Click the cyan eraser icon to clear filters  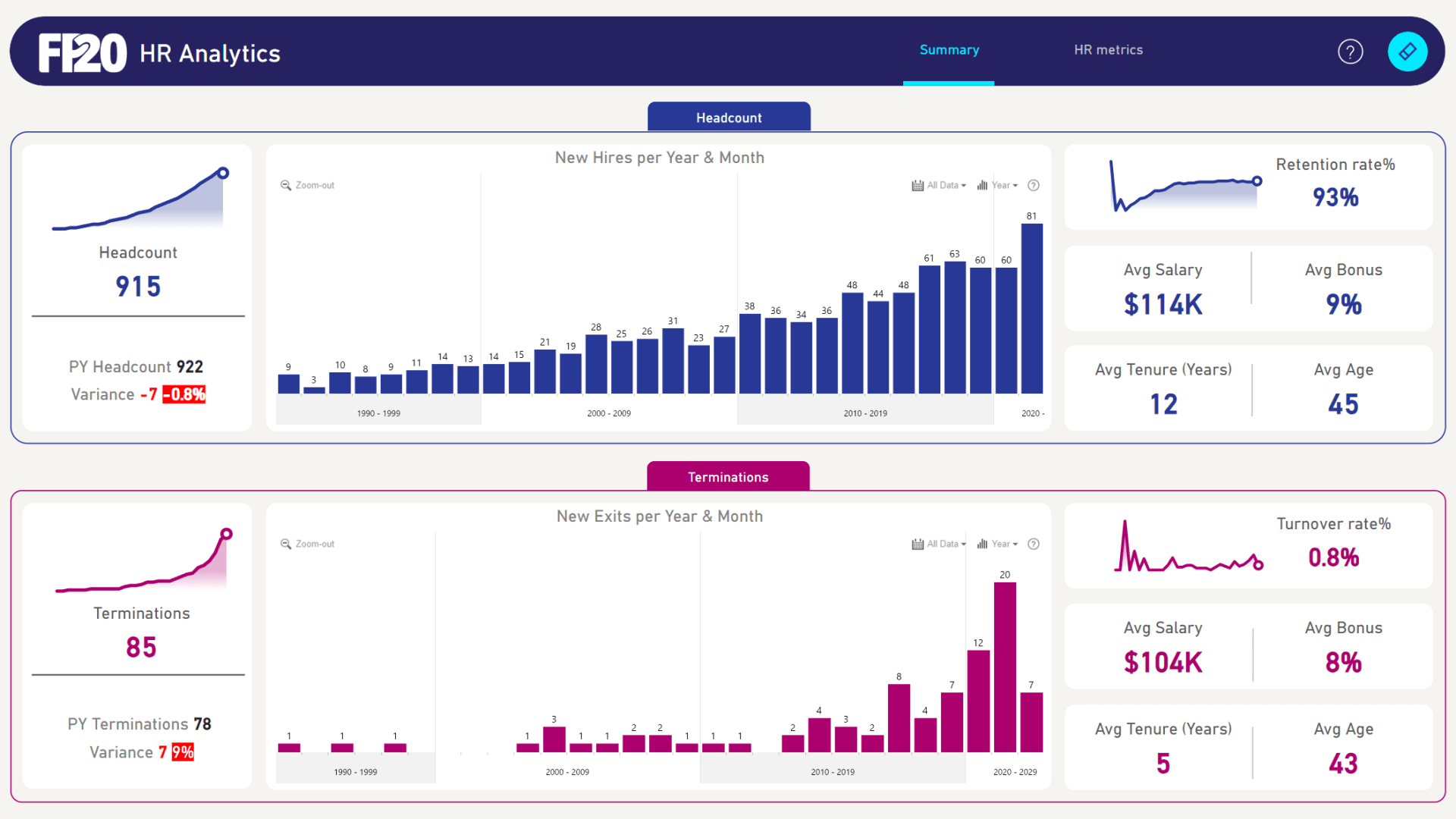tap(1407, 51)
